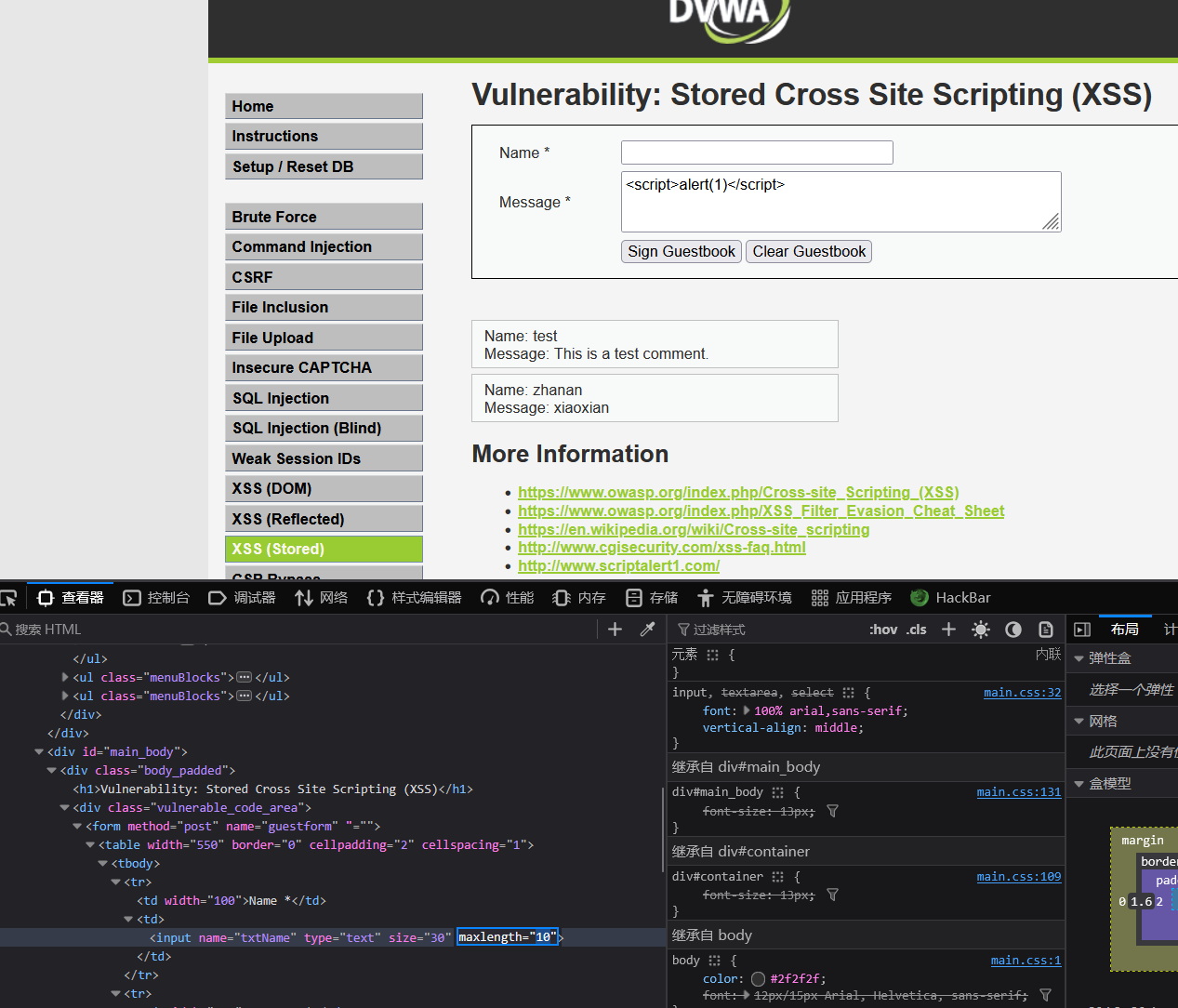Add a new CSS rule with plus icon
1178x1008 pixels.
(948, 630)
